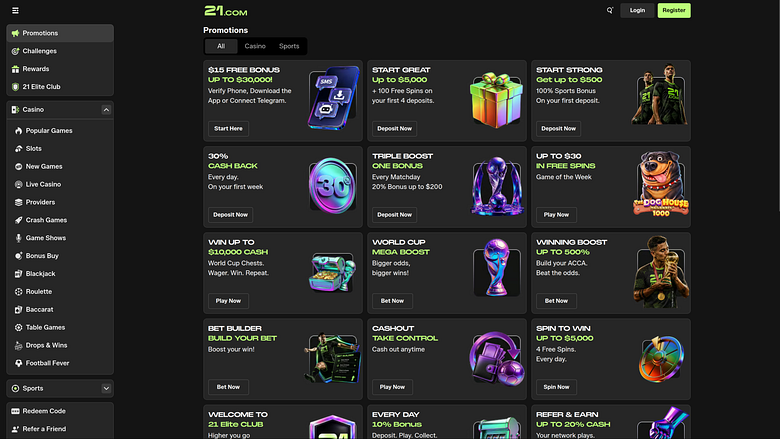Open the Every Day 10% Bonus card
Image resolution: width=780 pixels, height=439 pixels.
coord(447,422)
